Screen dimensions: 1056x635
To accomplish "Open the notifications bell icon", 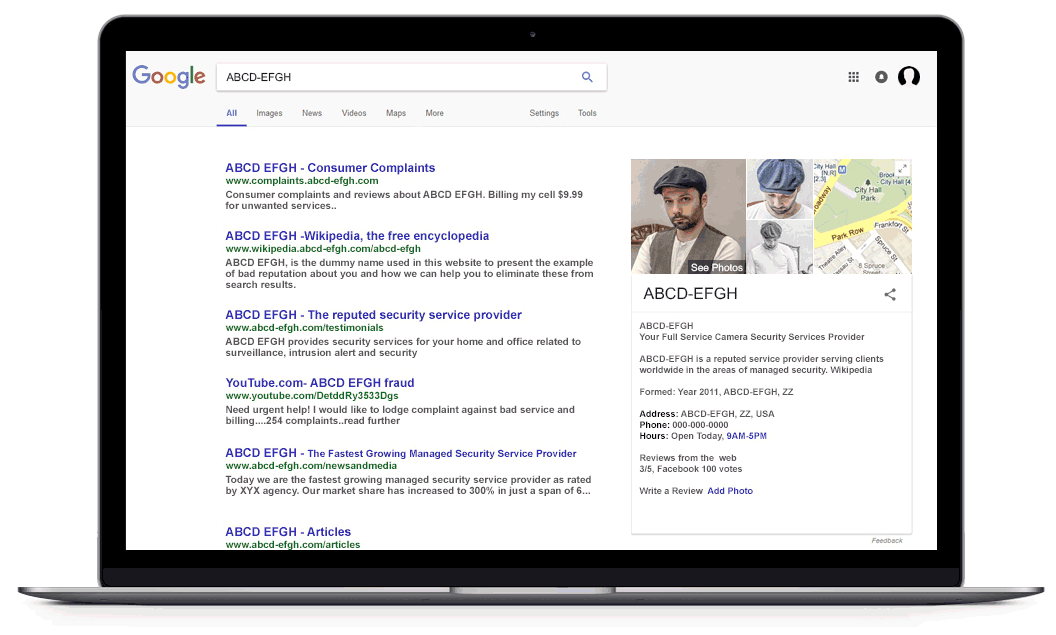I will tap(881, 77).
